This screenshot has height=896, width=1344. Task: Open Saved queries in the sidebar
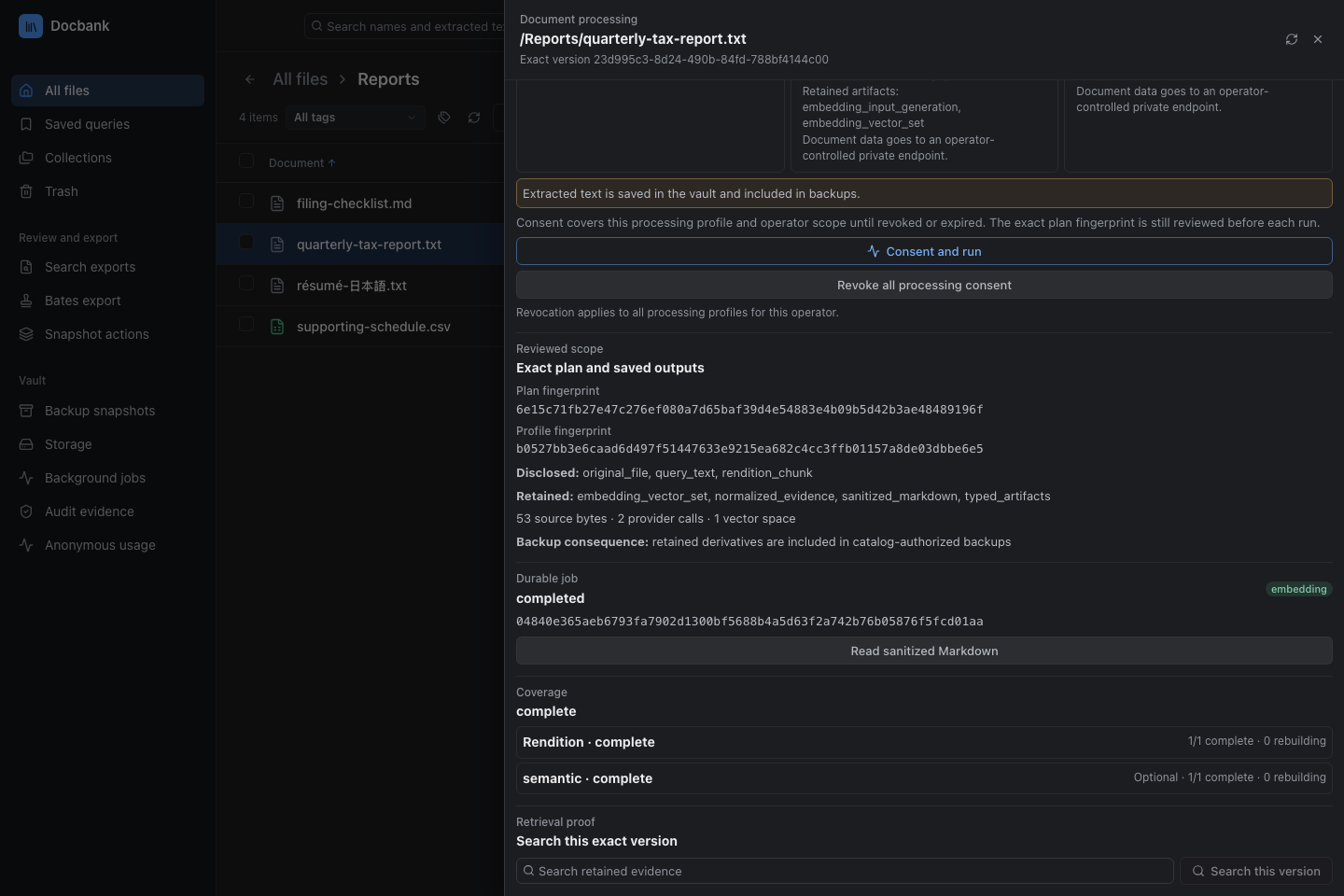point(107,124)
